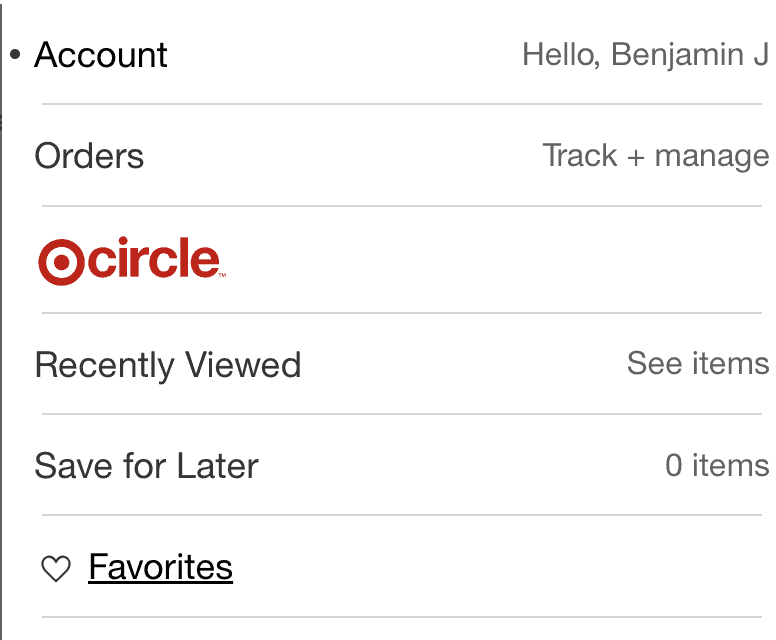Click See items for Recently Viewed
The height and width of the screenshot is (640, 776).
coord(698,363)
